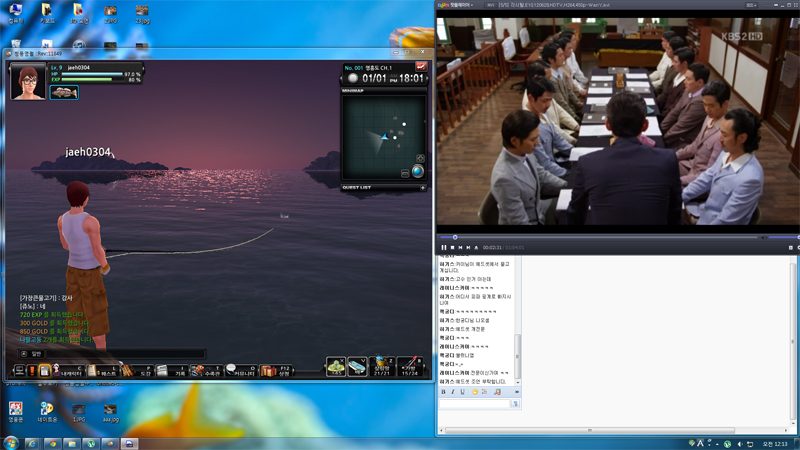The image size is (800, 450).
Task: Expand the Quest List panel
Action: pyautogui.click(x=422, y=188)
